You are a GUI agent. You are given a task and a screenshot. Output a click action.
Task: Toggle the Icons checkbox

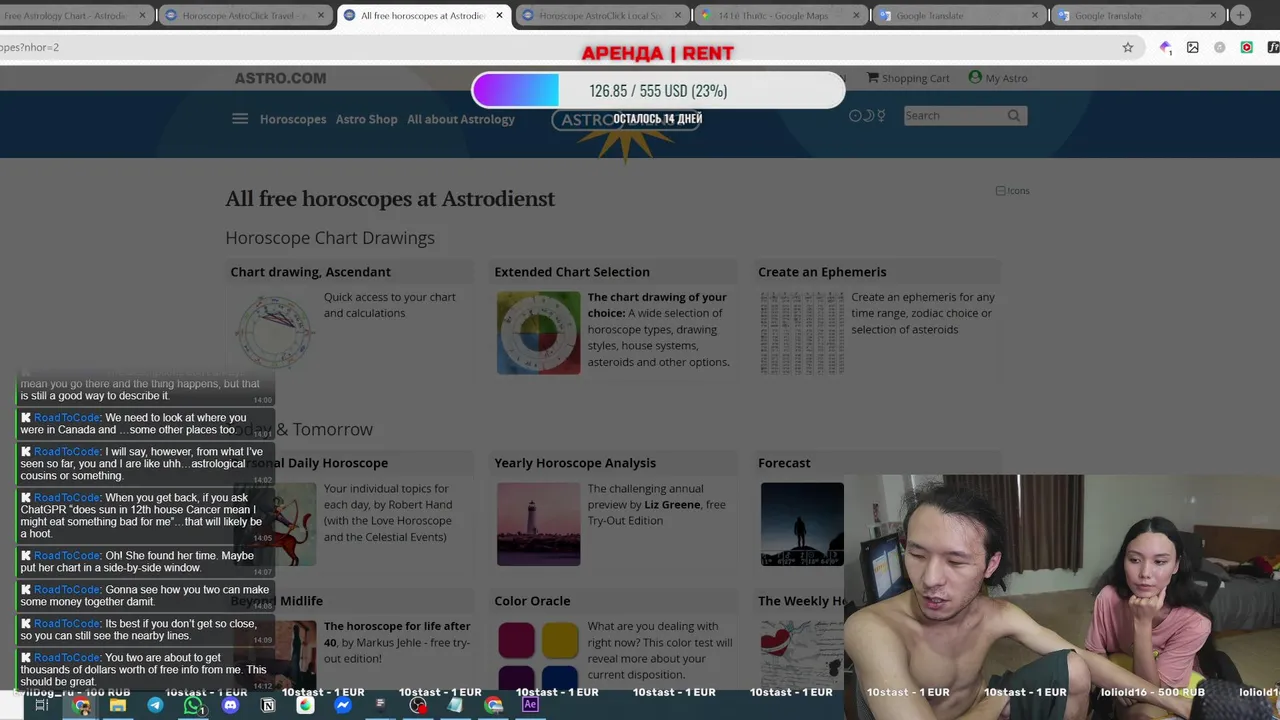pyautogui.click(x=1001, y=191)
